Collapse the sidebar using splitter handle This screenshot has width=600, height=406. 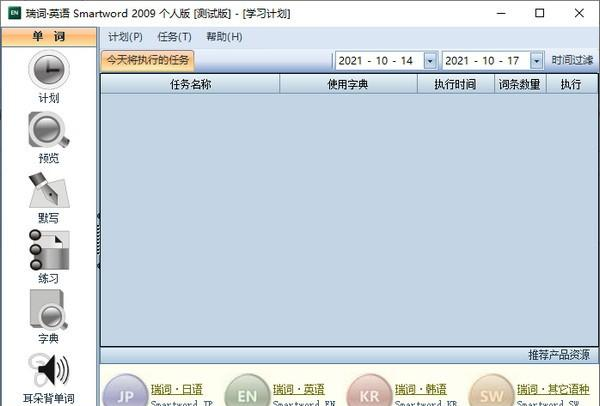(x=99, y=240)
